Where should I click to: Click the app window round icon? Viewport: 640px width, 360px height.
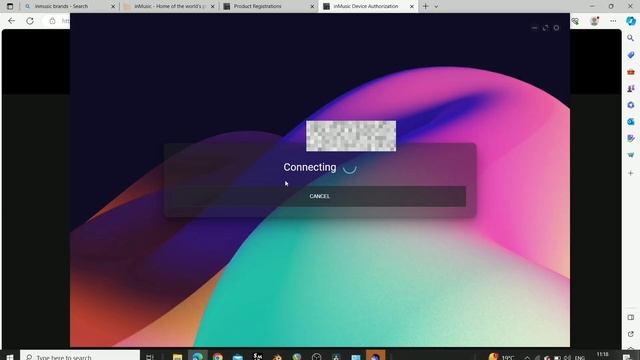[556, 28]
